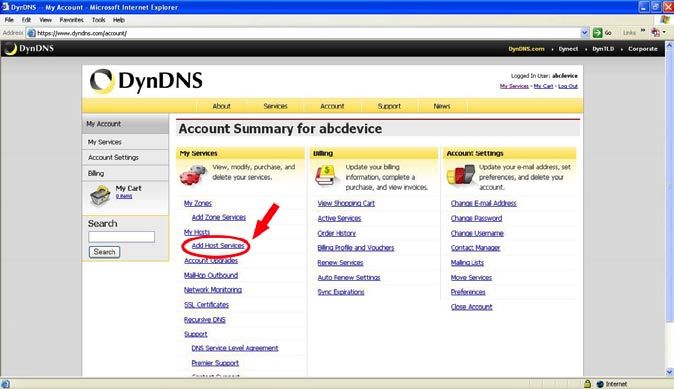The width and height of the screenshot is (674, 389).
Task: Open SSL Certificates link
Action: click(206, 305)
